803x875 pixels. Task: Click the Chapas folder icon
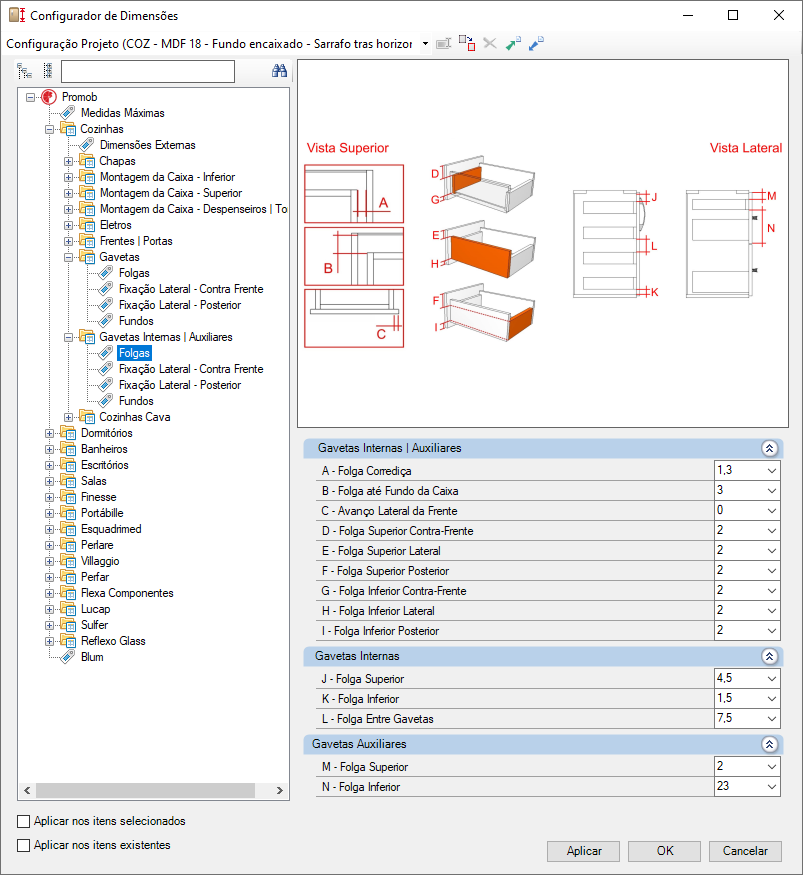pyautogui.click(x=86, y=161)
